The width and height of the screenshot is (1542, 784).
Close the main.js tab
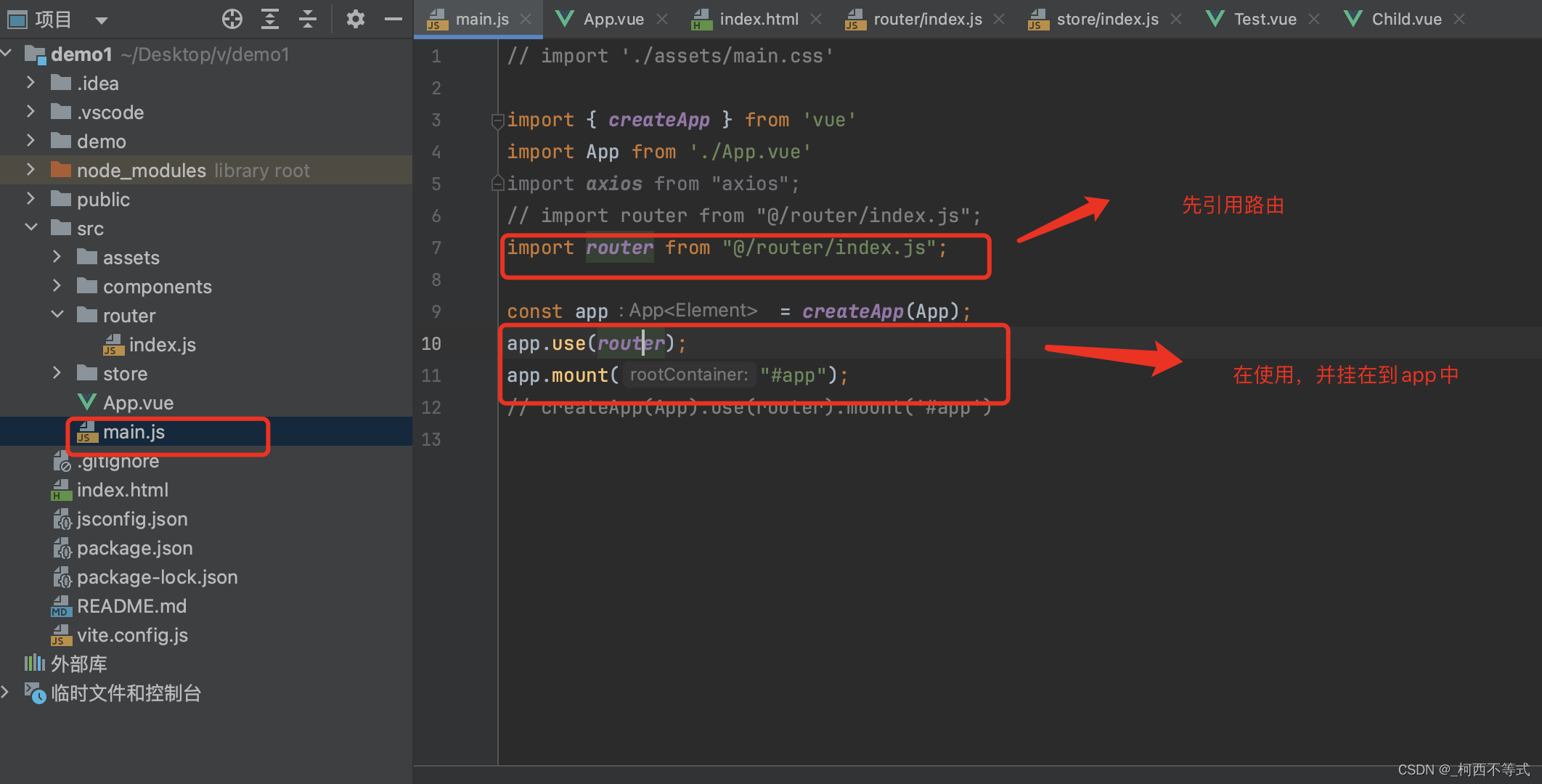526,20
